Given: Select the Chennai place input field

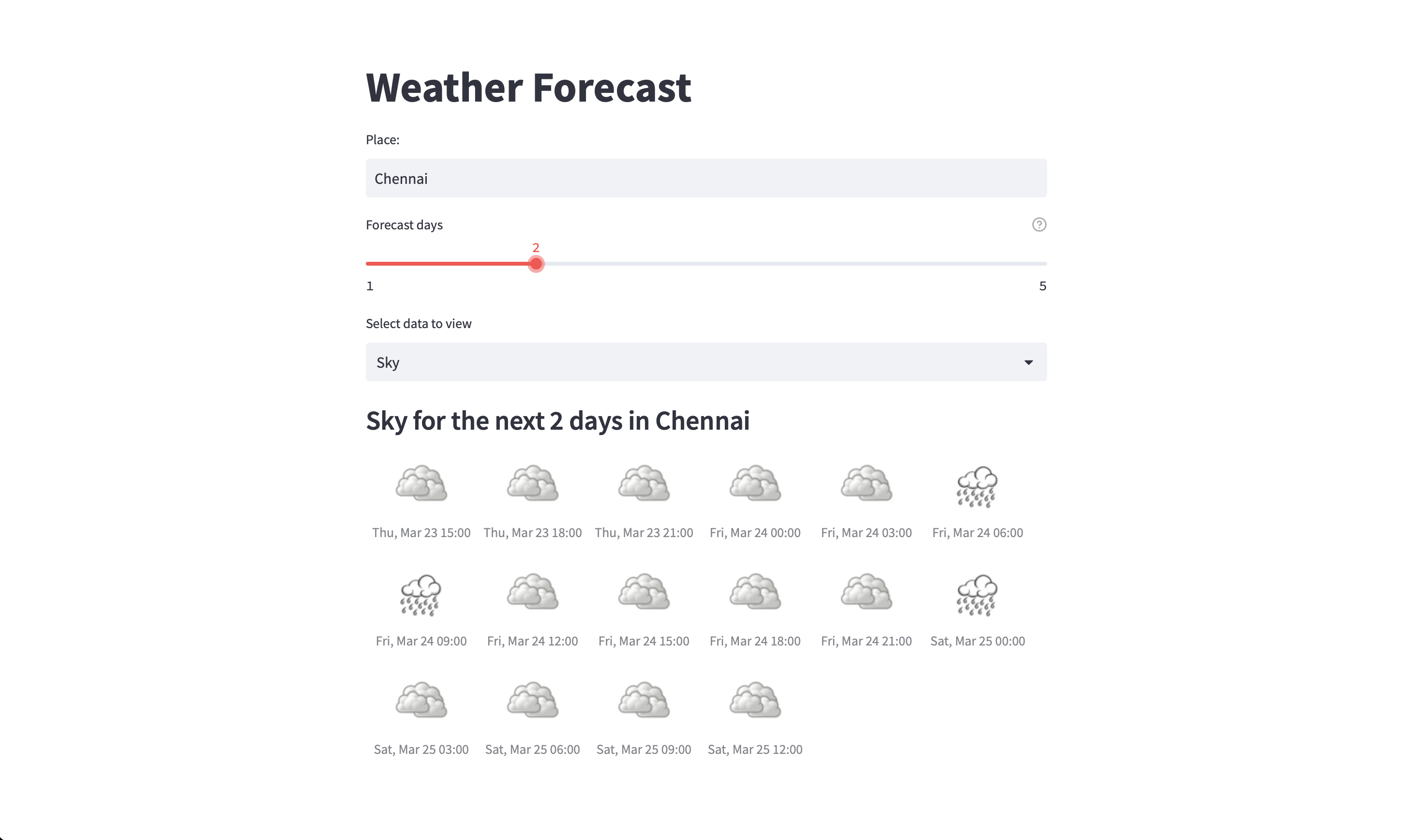Looking at the screenshot, I should point(706,178).
